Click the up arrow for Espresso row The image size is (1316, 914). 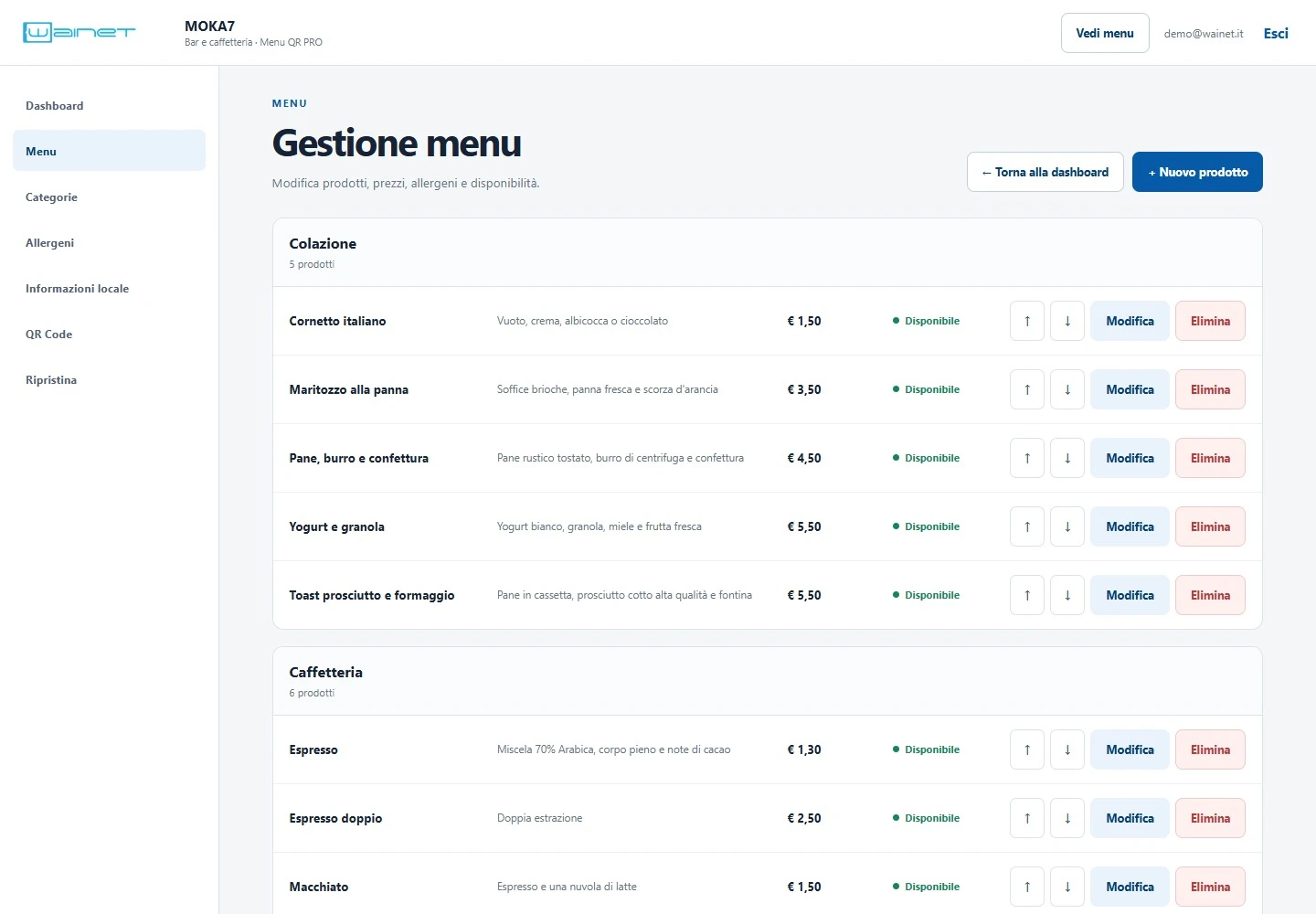tap(1027, 749)
